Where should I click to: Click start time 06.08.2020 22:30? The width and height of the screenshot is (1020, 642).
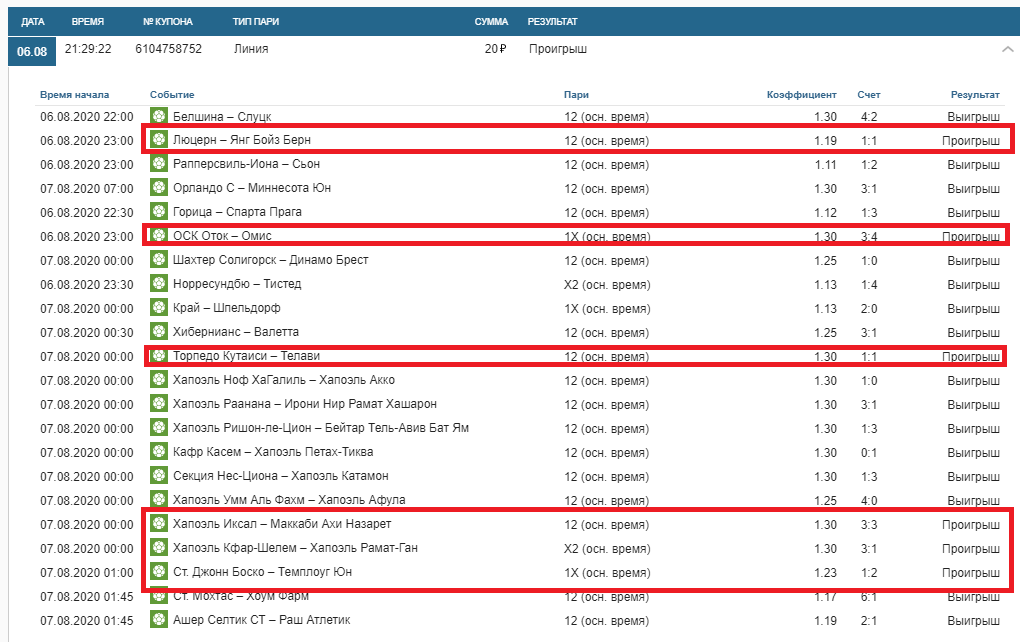[87, 213]
